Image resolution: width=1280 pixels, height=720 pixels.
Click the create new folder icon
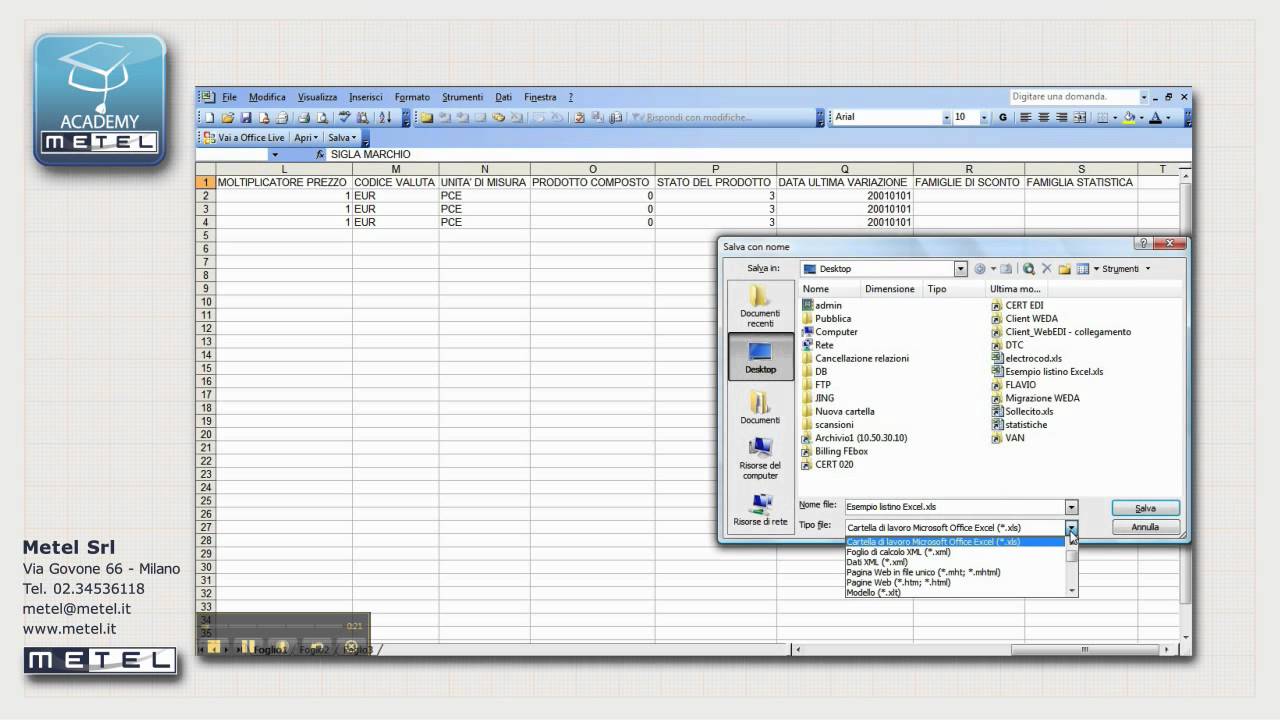pyautogui.click(x=1064, y=269)
